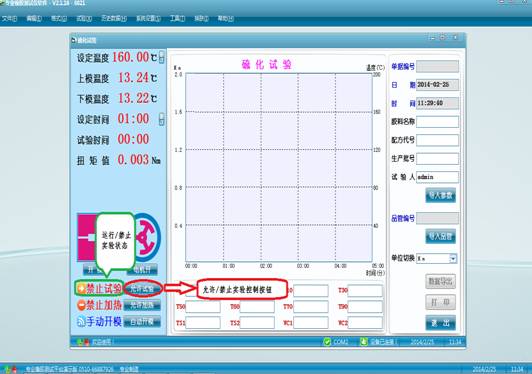The width and height of the screenshot is (532, 374).
Task: Open the 帮助 menu
Action: (226, 18)
